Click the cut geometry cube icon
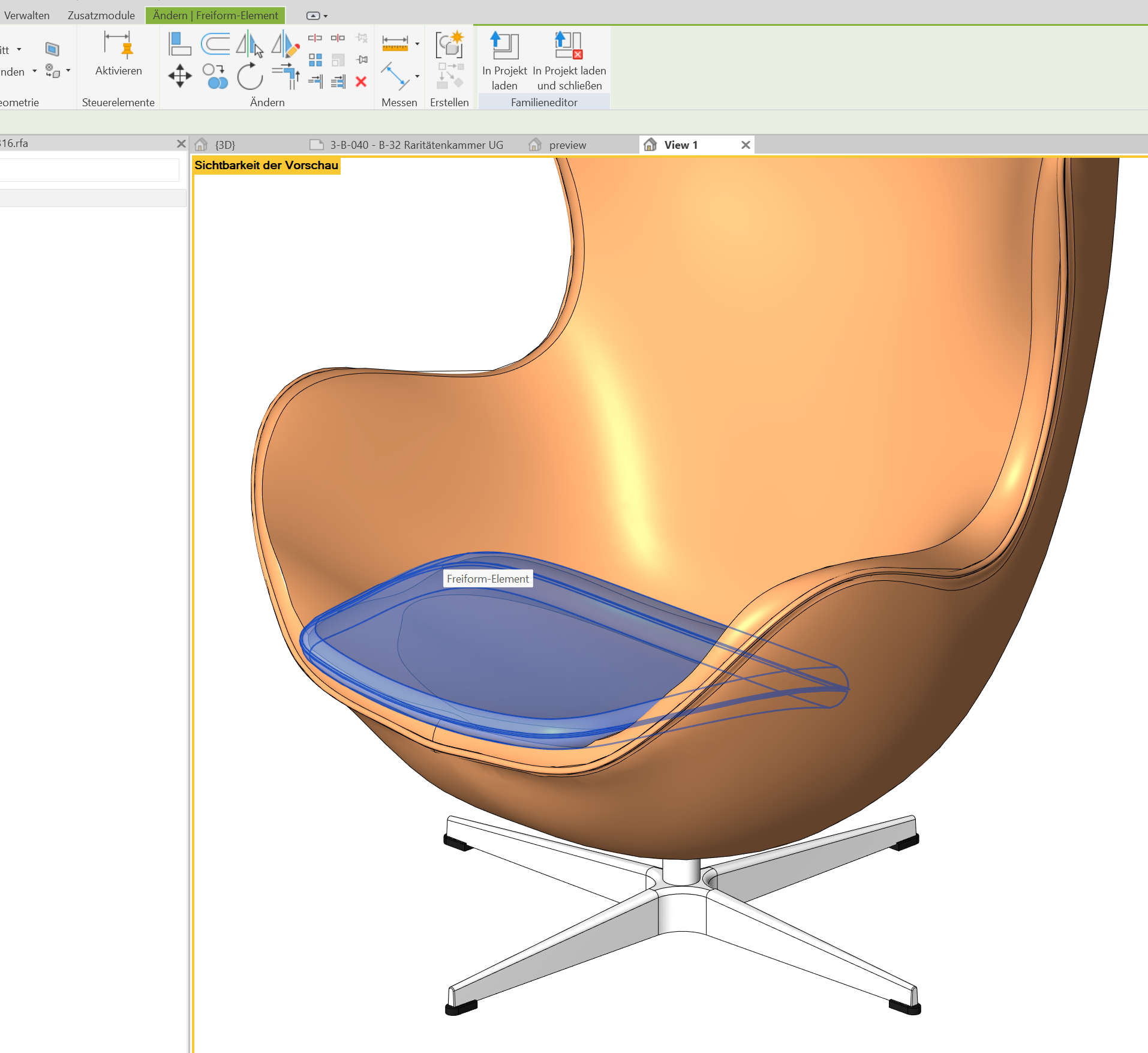Image resolution: width=1148 pixels, height=1053 pixels. tap(52, 49)
